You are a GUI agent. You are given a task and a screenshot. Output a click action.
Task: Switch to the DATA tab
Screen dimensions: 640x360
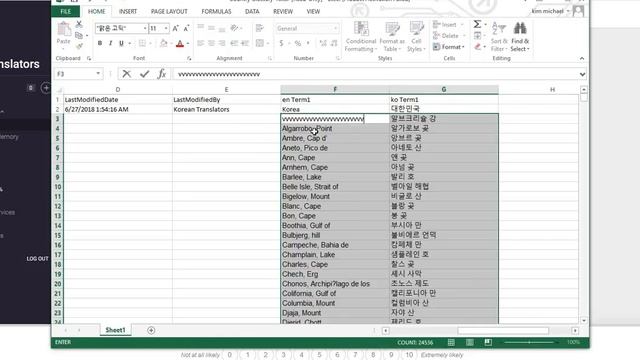point(252,11)
